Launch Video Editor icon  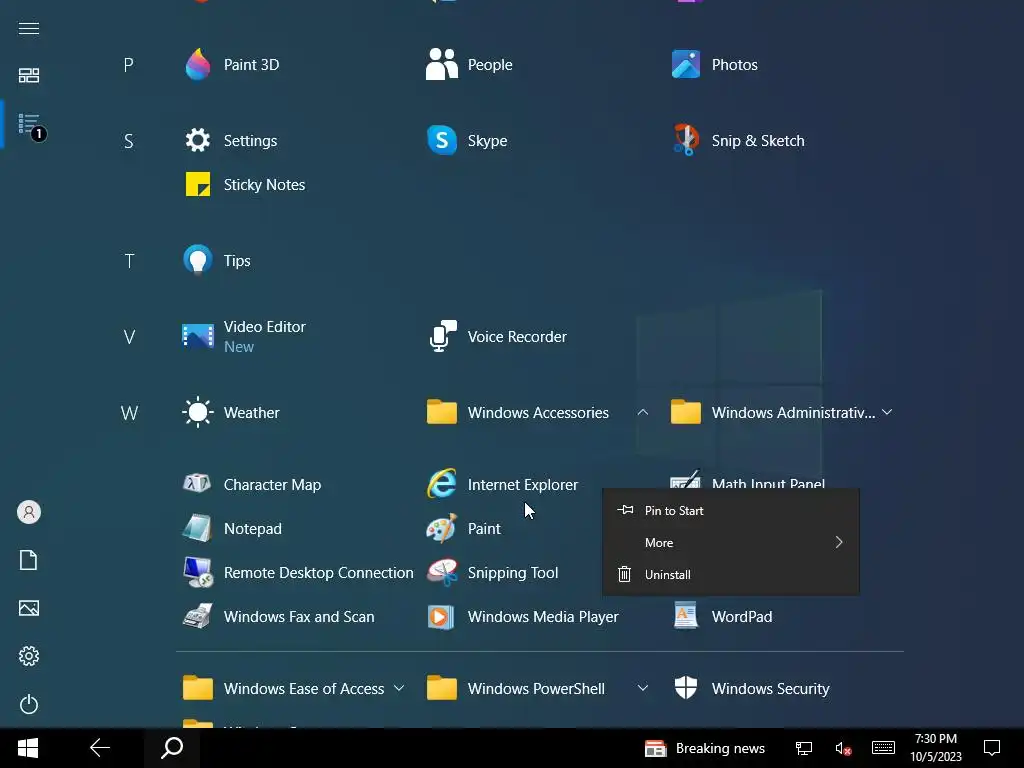(x=198, y=336)
